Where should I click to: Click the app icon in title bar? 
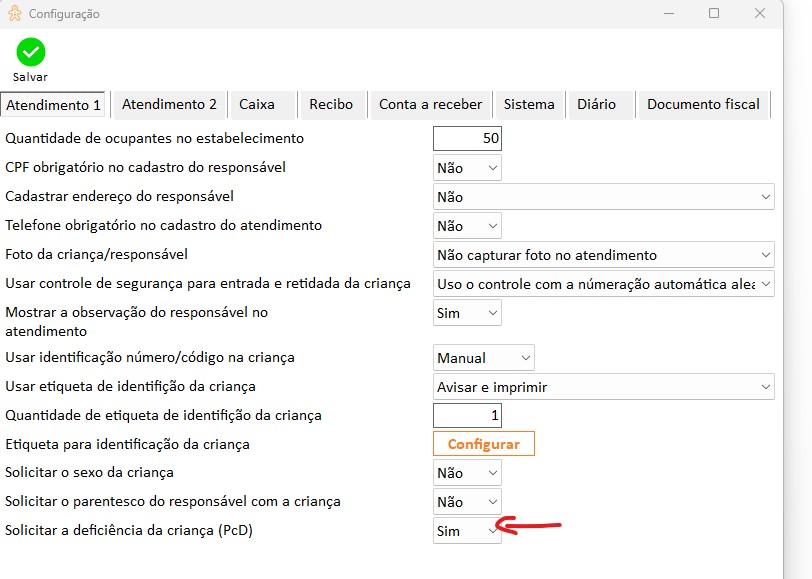coord(14,14)
